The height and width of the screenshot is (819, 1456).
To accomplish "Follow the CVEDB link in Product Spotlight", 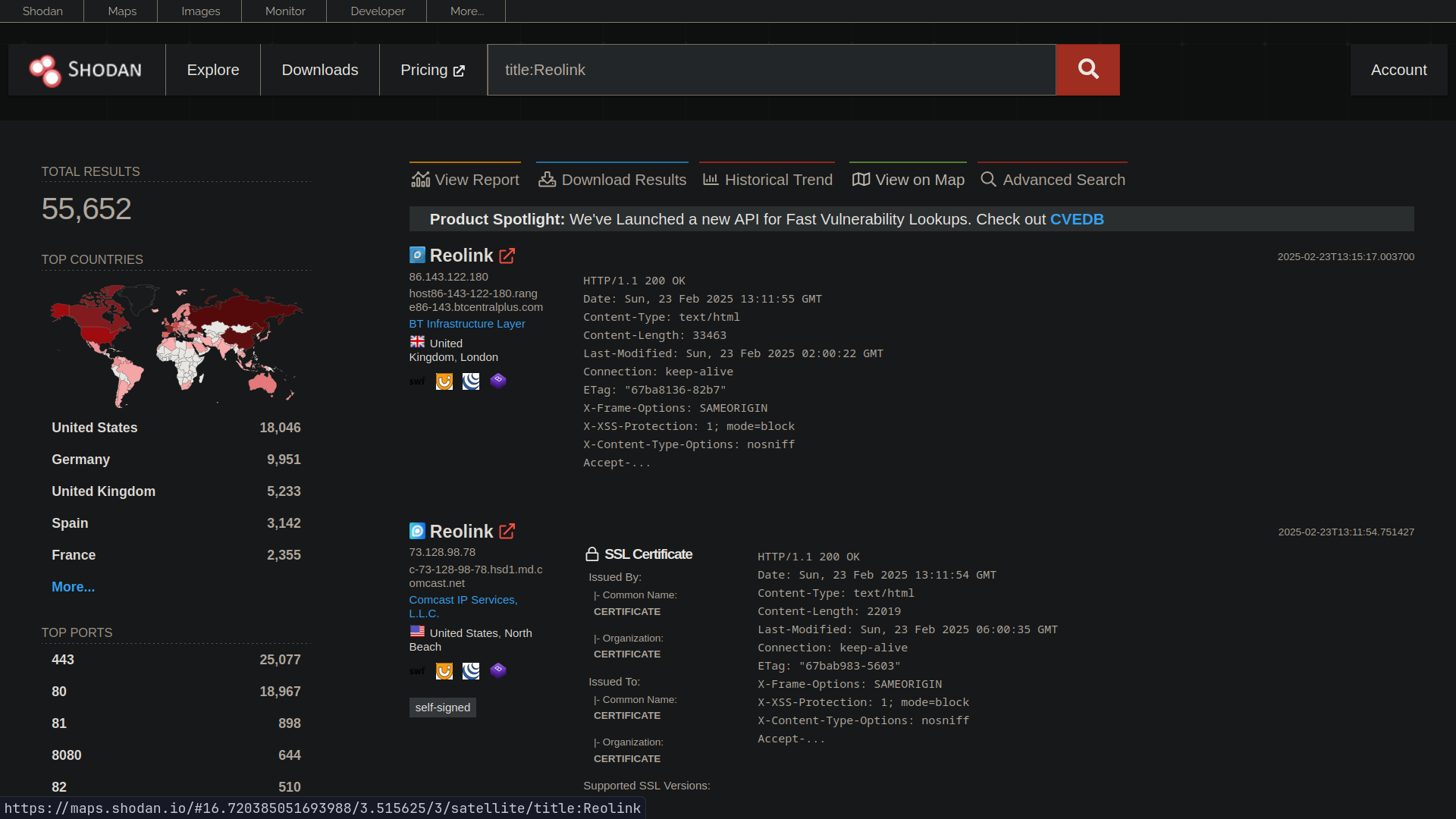I will point(1077,219).
